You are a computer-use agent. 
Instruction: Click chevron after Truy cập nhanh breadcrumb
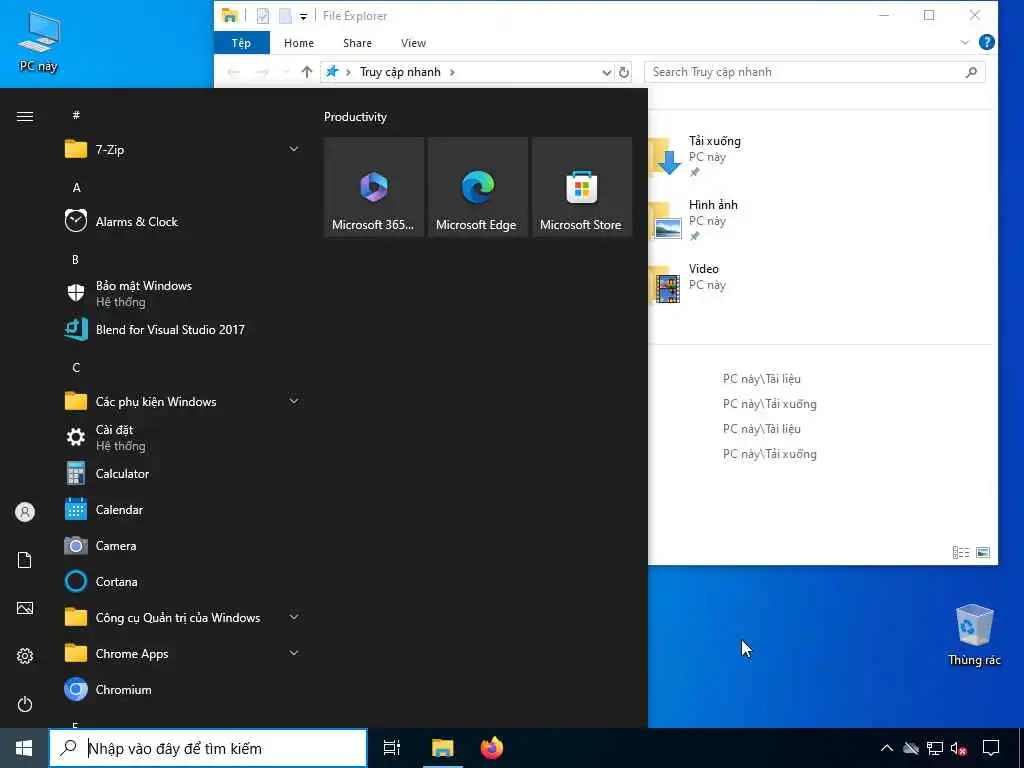click(452, 72)
